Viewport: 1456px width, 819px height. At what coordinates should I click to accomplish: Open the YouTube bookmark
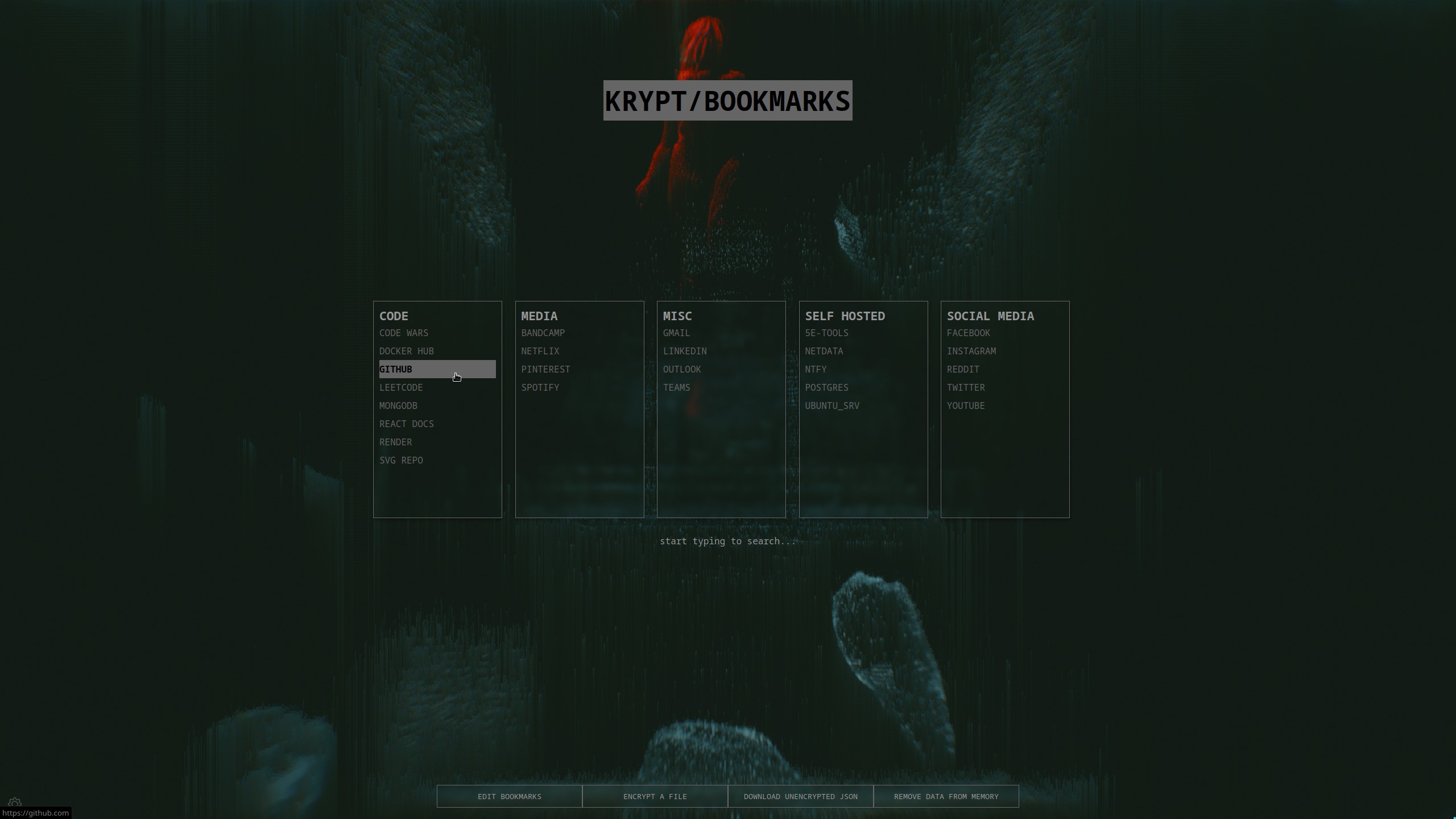(x=965, y=406)
